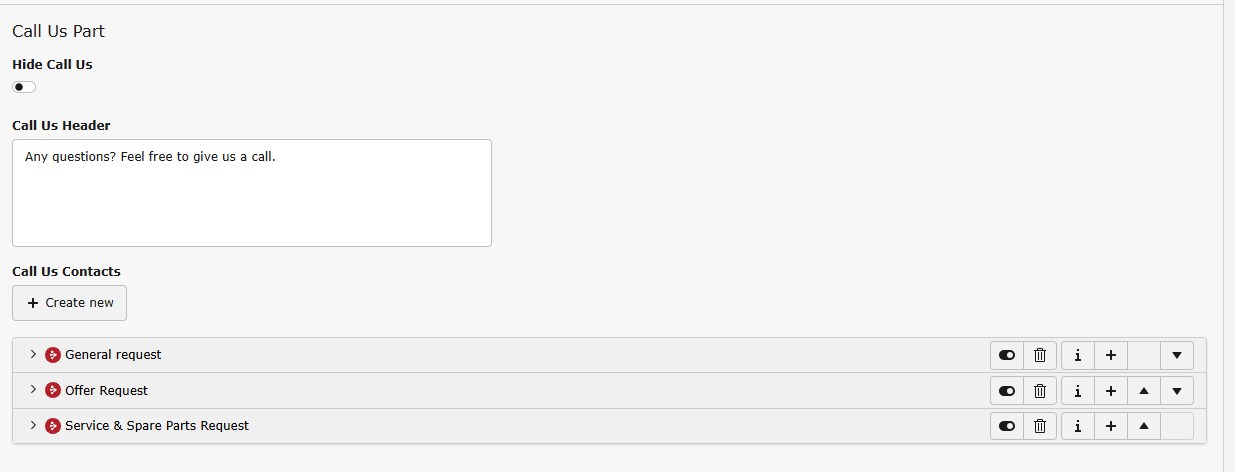1235x472 pixels.
Task: Move Service & Spare Parts Request up
Action: click(x=1144, y=426)
